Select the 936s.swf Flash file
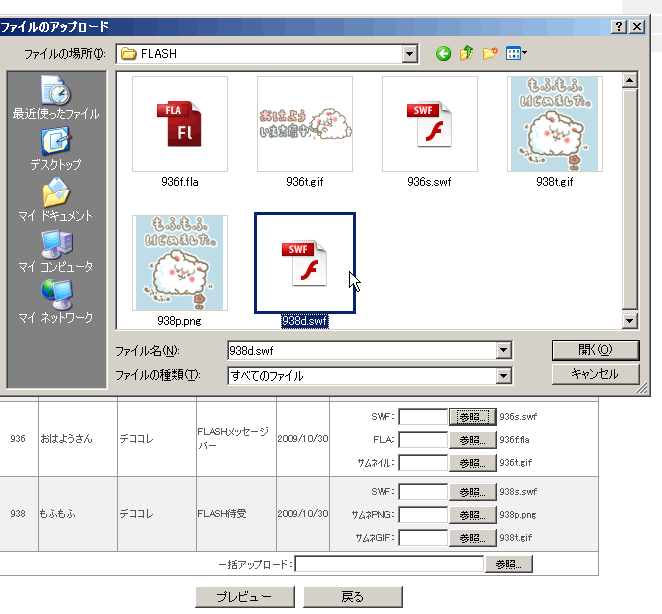662x614 pixels. pos(430,124)
